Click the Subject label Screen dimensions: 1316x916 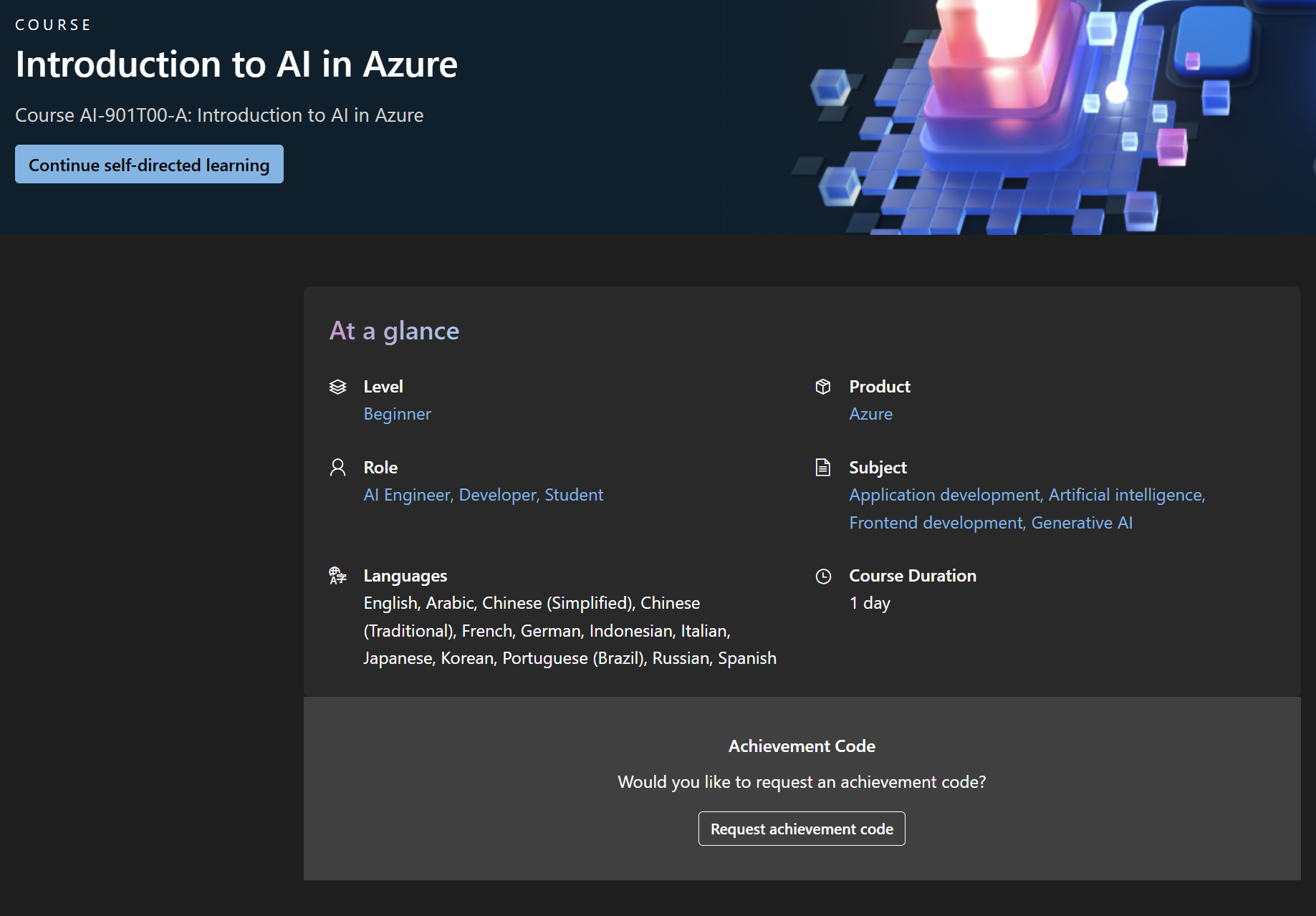(878, 468)
